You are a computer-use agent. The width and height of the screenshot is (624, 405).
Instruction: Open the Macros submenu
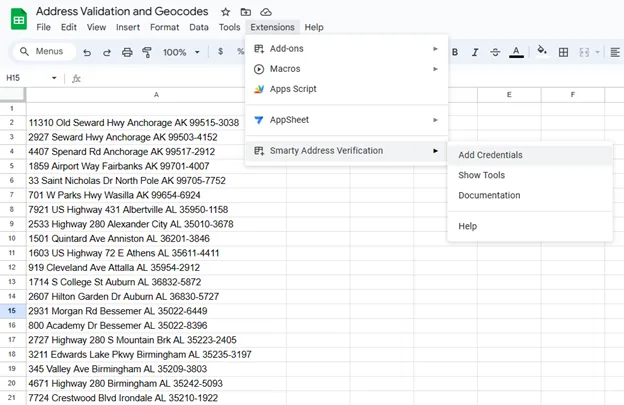(345, 69)
